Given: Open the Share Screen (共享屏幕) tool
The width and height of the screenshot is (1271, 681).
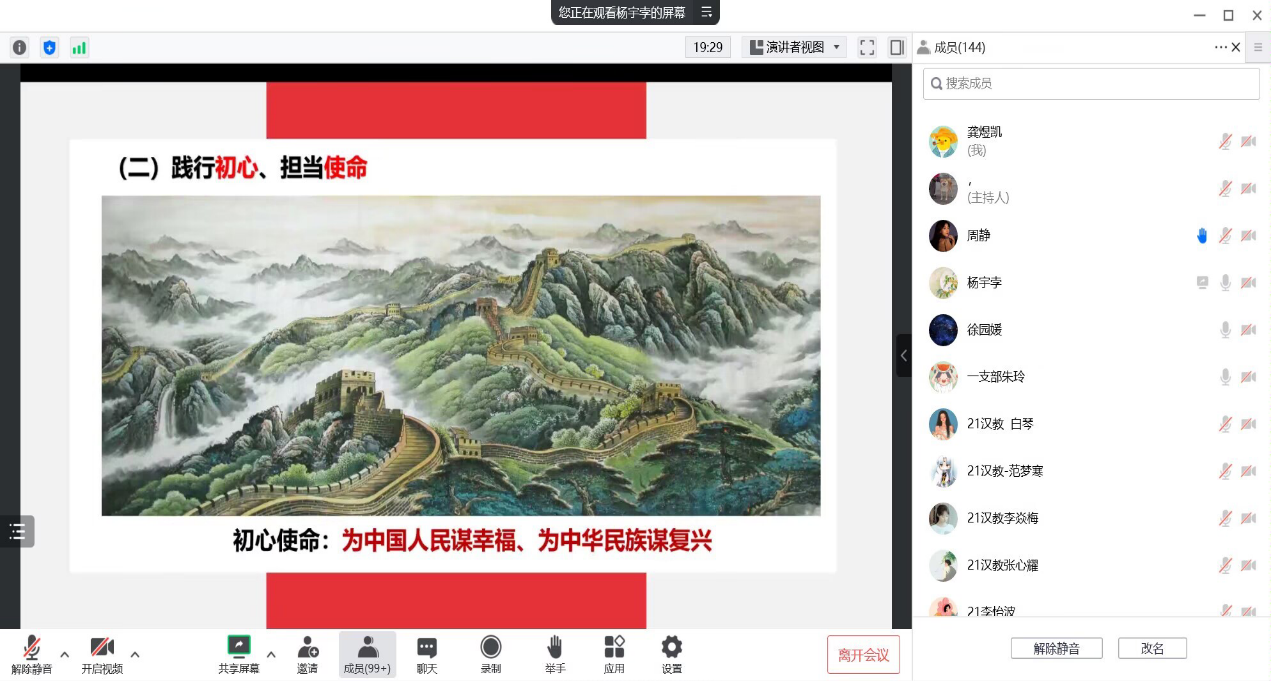Looking at the screenshot, I should 239,655.
